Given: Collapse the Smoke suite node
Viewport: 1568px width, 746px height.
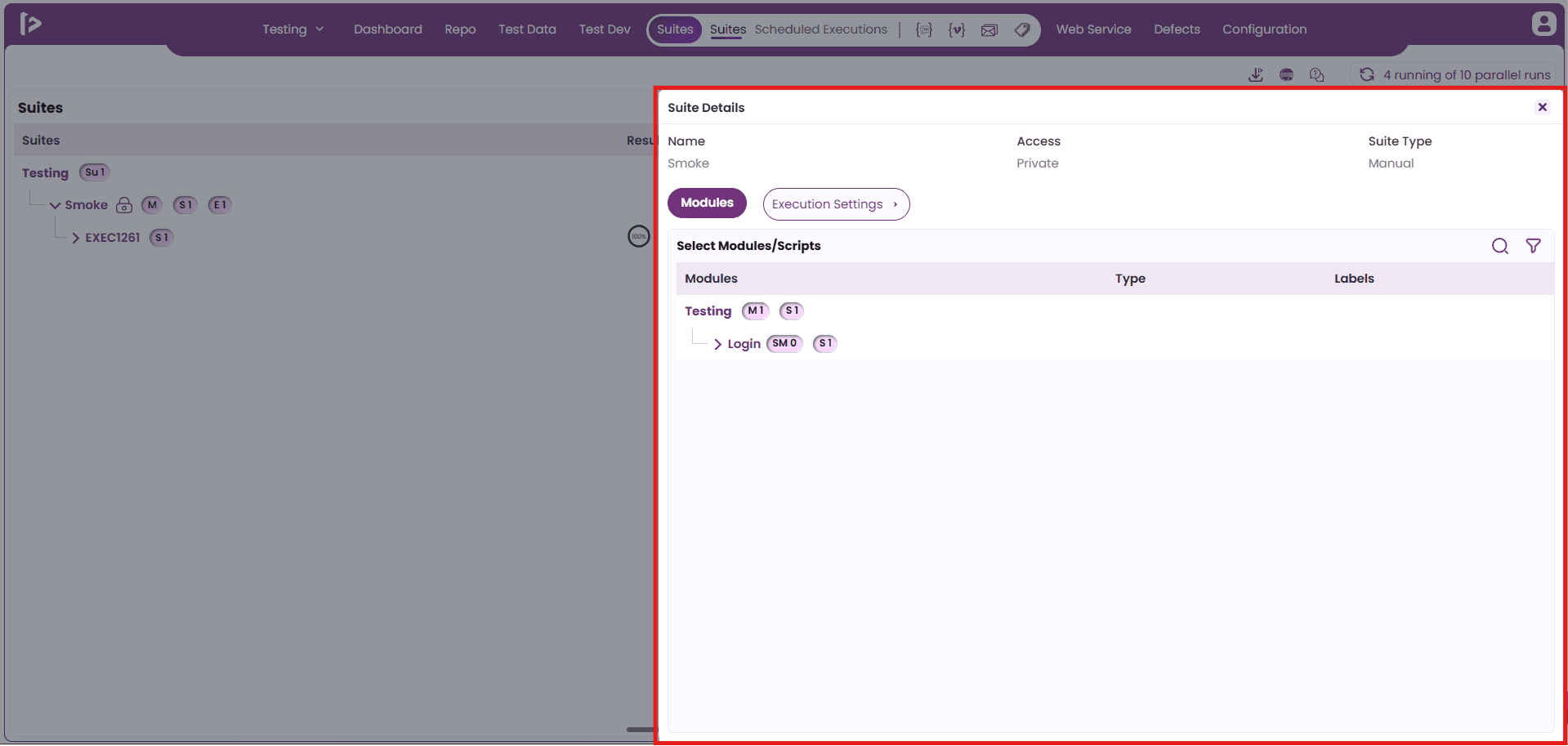Looking at the screenshot, I should click(x=55, y=205).
